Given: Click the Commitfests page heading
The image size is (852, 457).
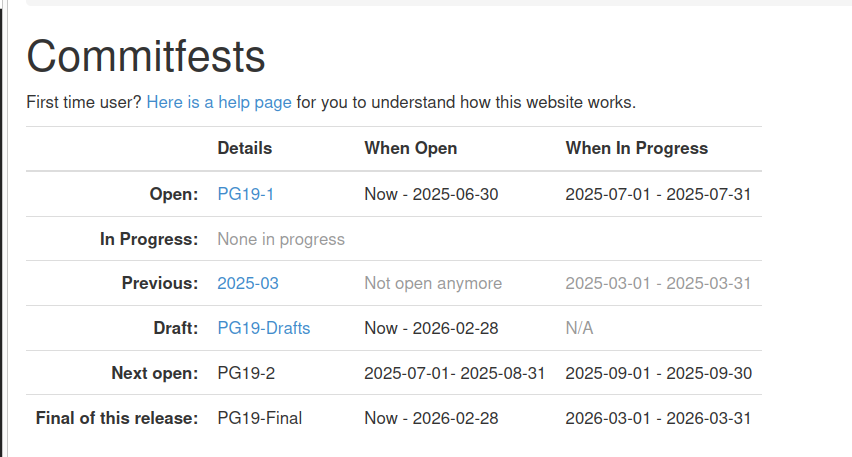Looking at the screenshot, I should tap(146, 55).
